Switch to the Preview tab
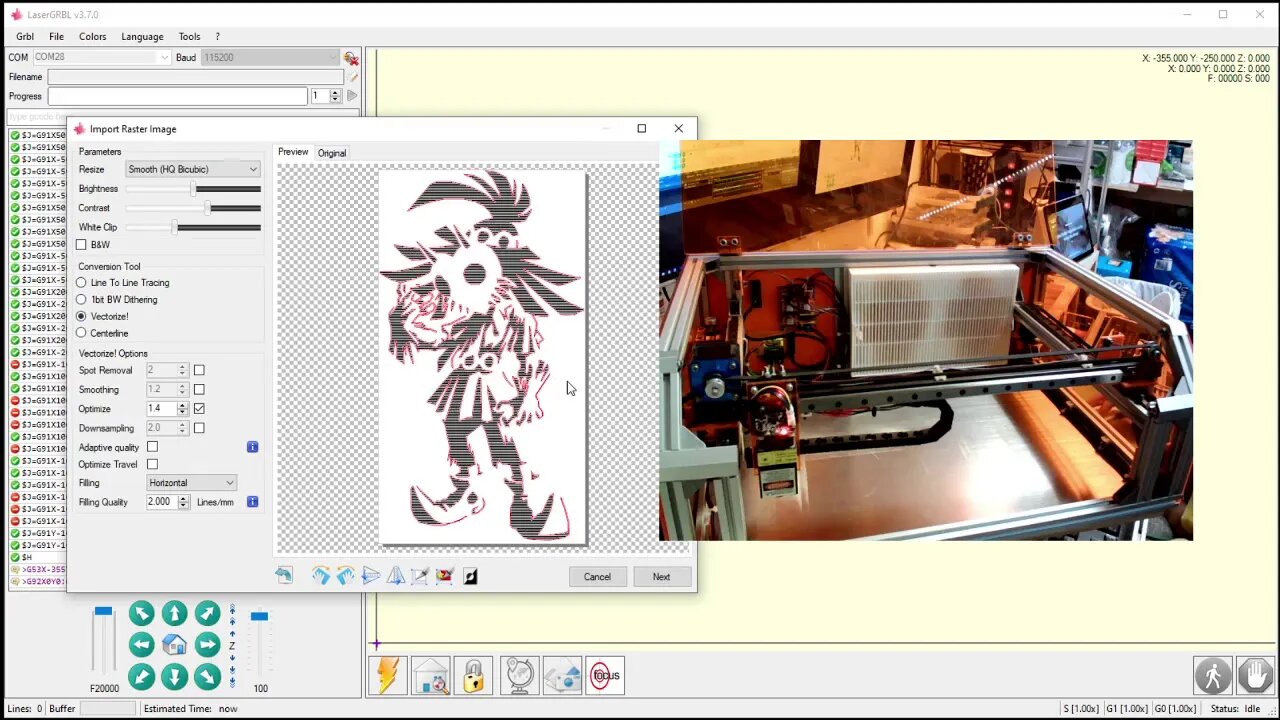The width and height of the screenshot is (1280, 720). click(x=293, y=152)
